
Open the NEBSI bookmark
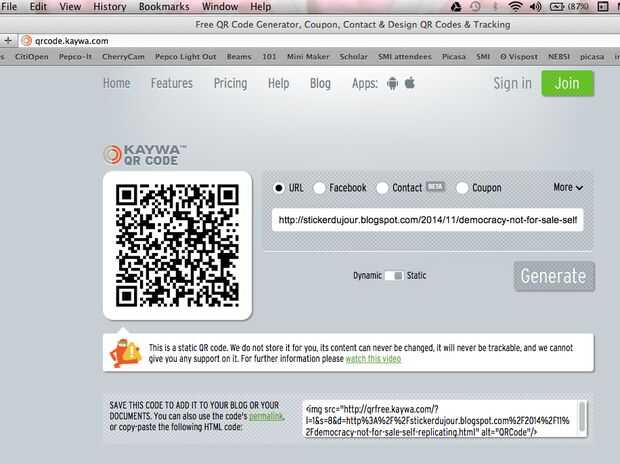pos(559,57)
